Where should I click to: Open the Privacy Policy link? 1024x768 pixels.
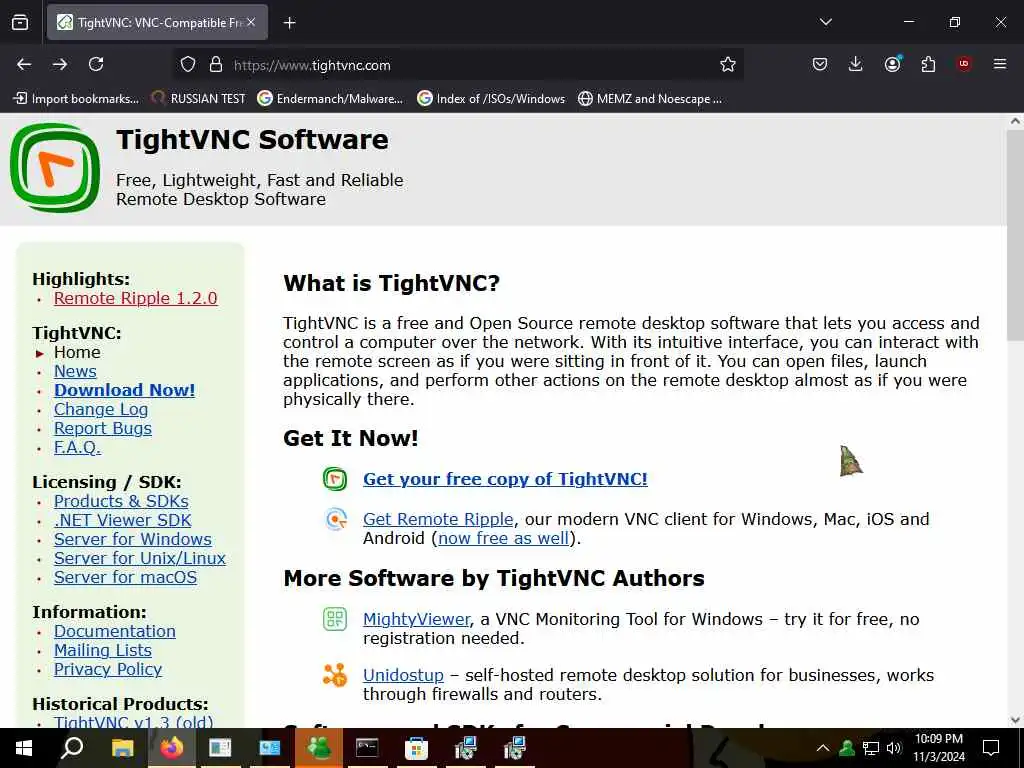pos(108,669)
